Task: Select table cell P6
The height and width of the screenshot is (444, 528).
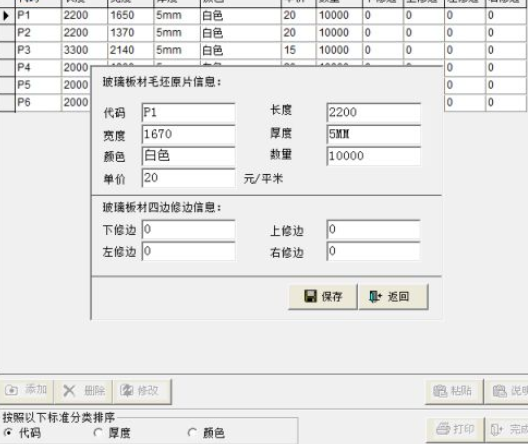Action: [x=38, y=102]
